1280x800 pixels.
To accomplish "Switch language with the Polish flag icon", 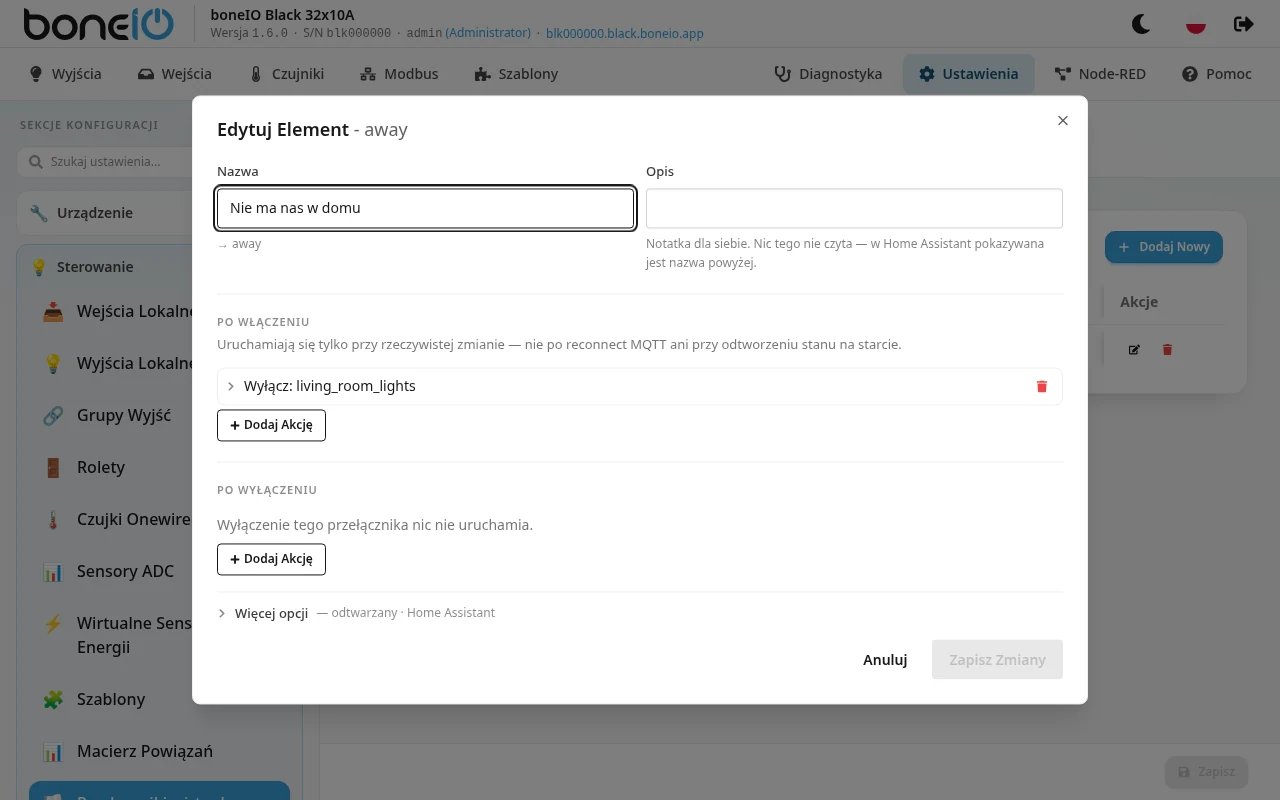I will pos(1195,24).
